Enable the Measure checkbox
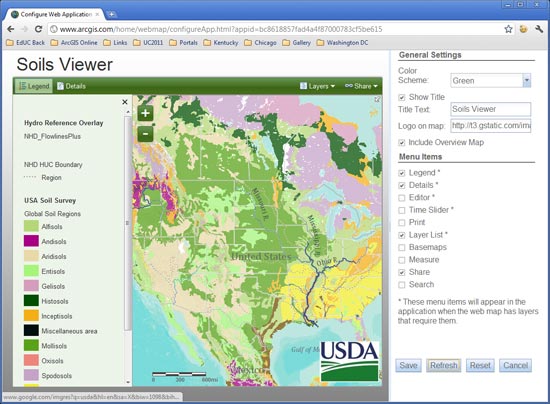Screen dimensions: 550x404 pos(402,260)
